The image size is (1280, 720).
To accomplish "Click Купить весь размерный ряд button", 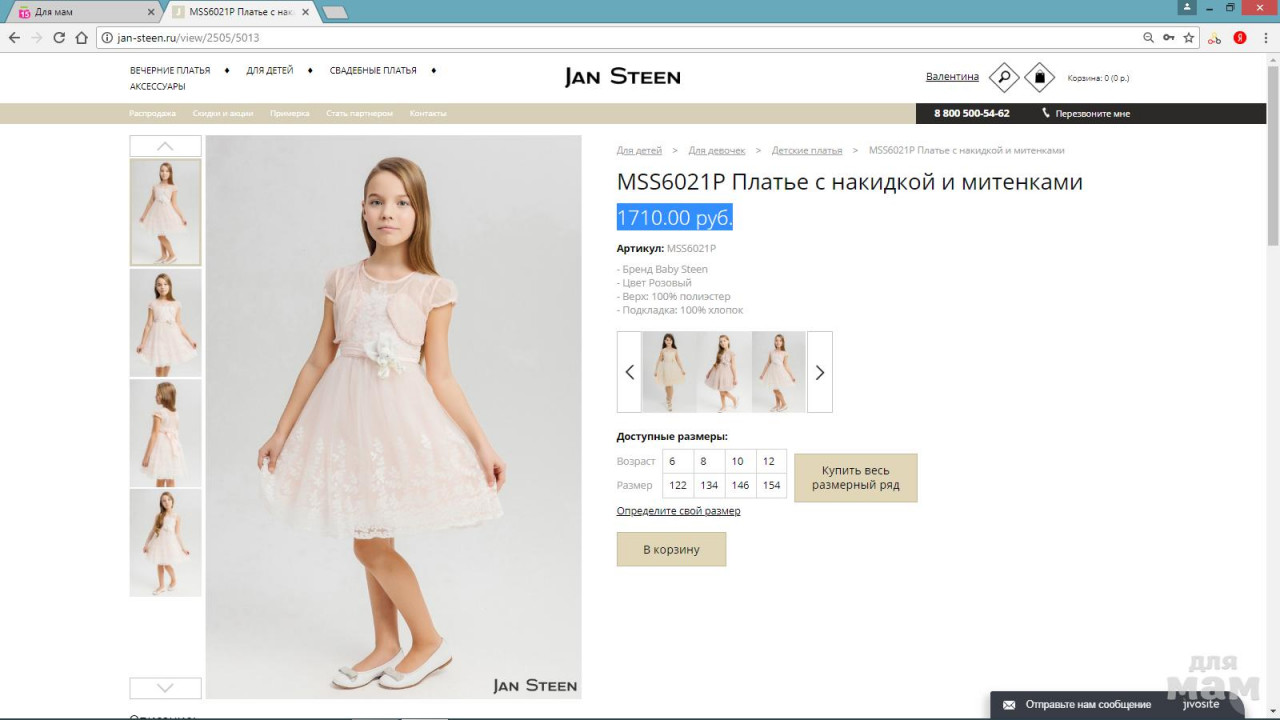I will click(x=855, y=478).
